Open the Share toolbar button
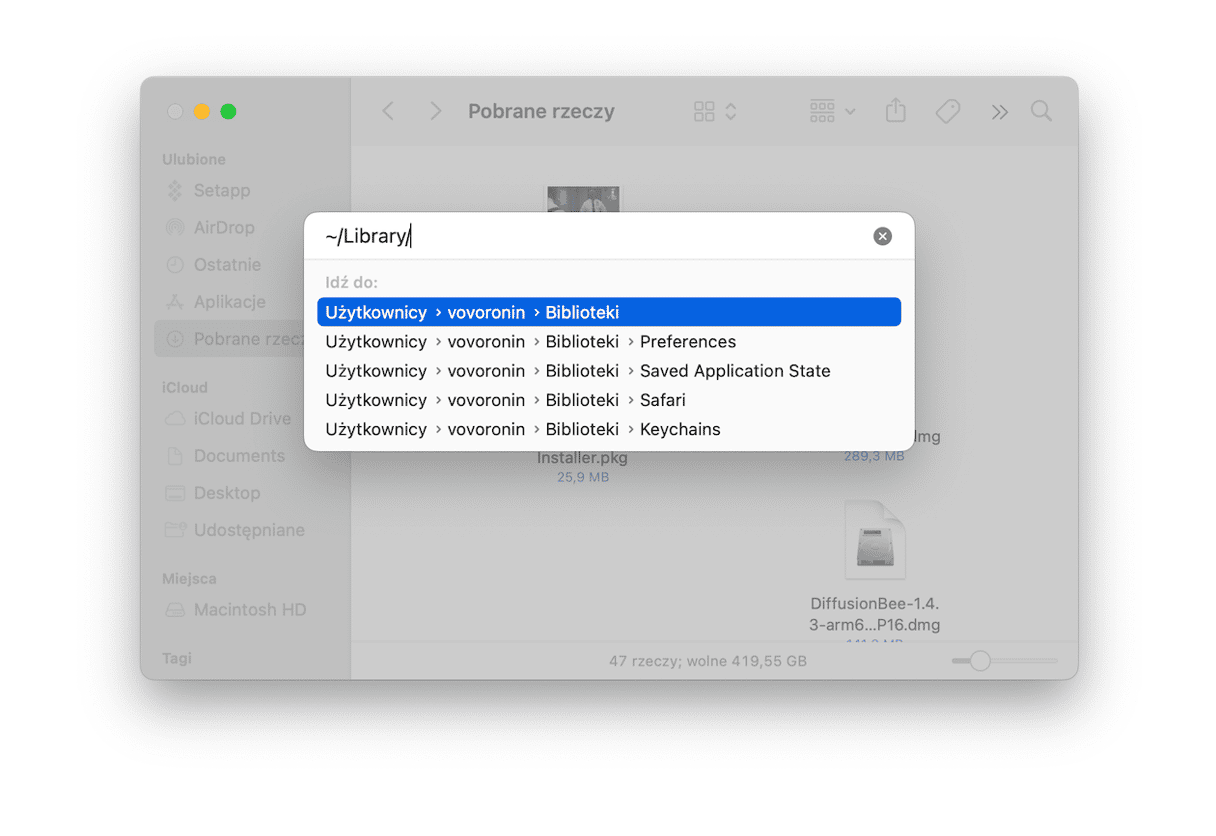 coord(895,110)
